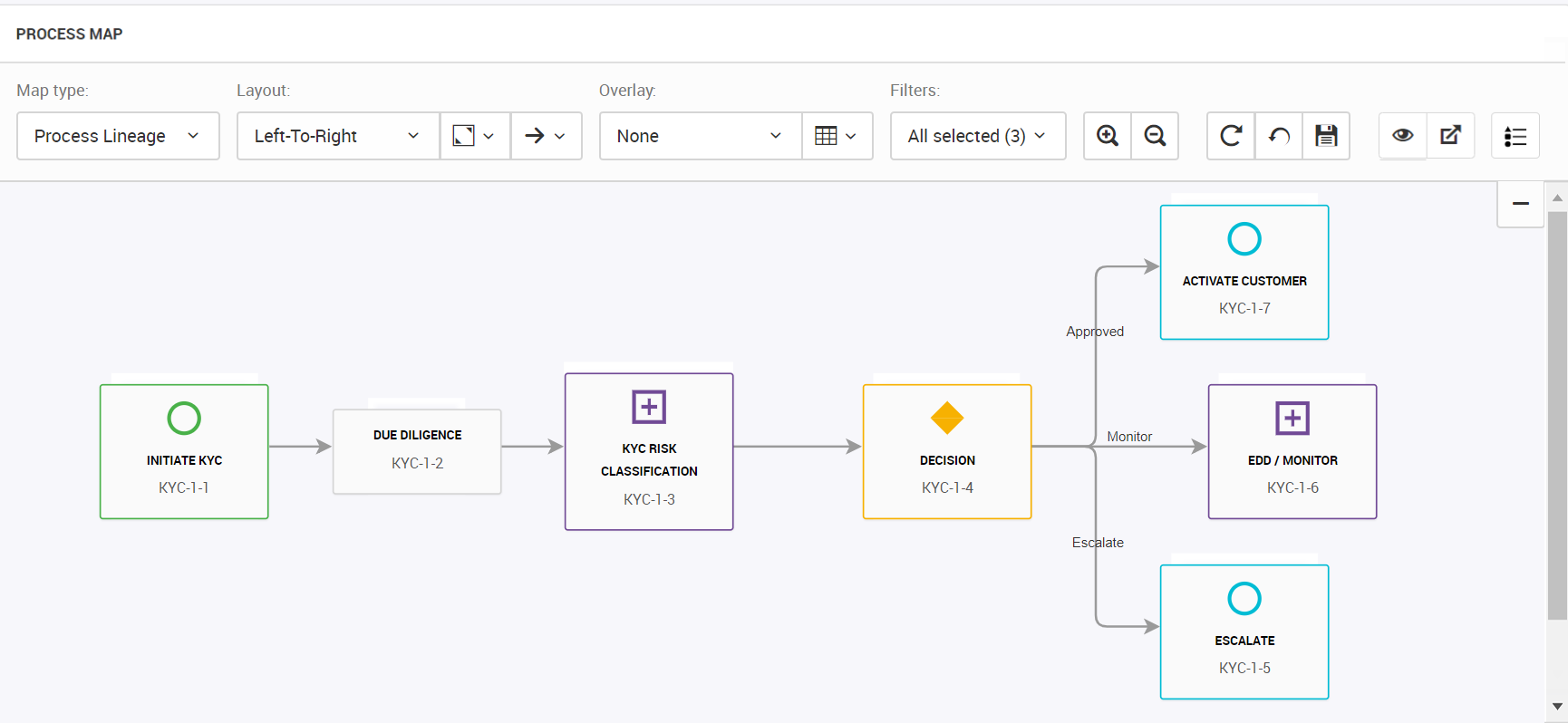The height and width of the screenshot is (723, 1568).
Task: Click the zoom out magnifier icon
Action: click(x=1155, y=136)
